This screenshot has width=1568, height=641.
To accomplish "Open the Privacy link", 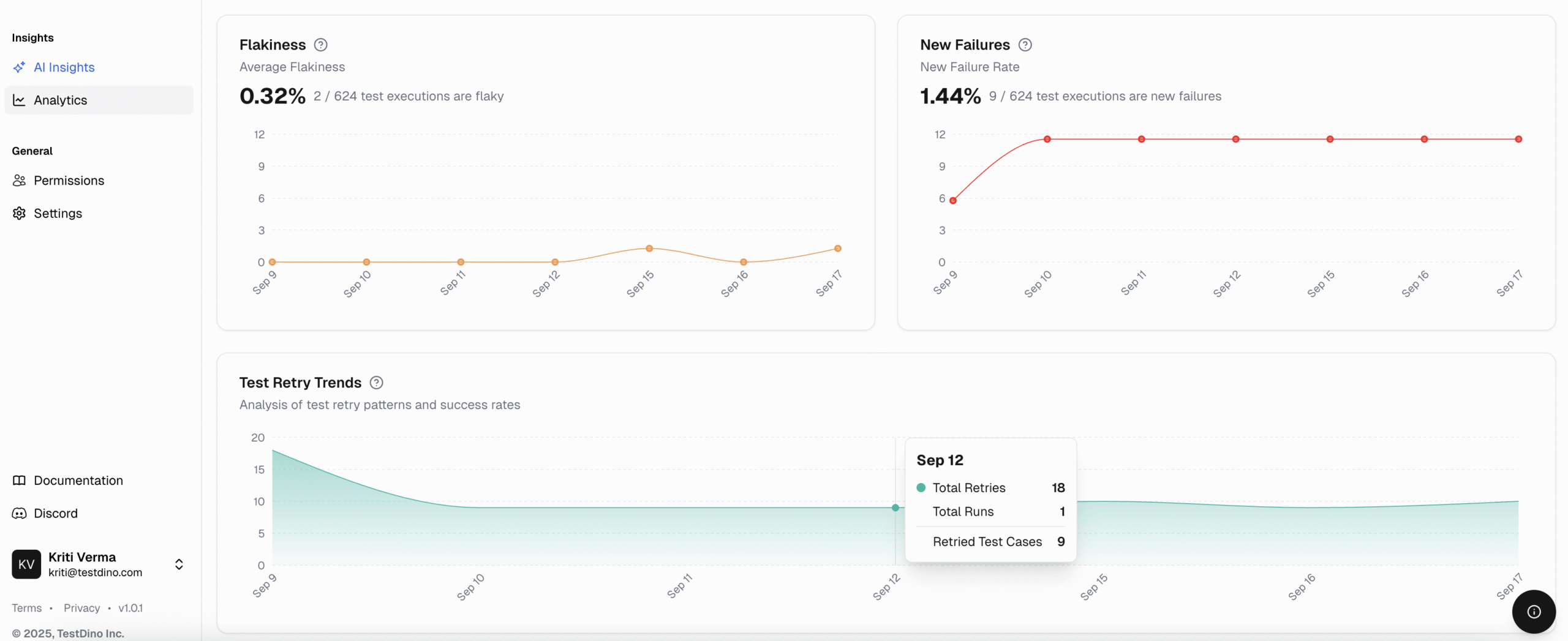I will pyautogui.click(x=81, y=607).
